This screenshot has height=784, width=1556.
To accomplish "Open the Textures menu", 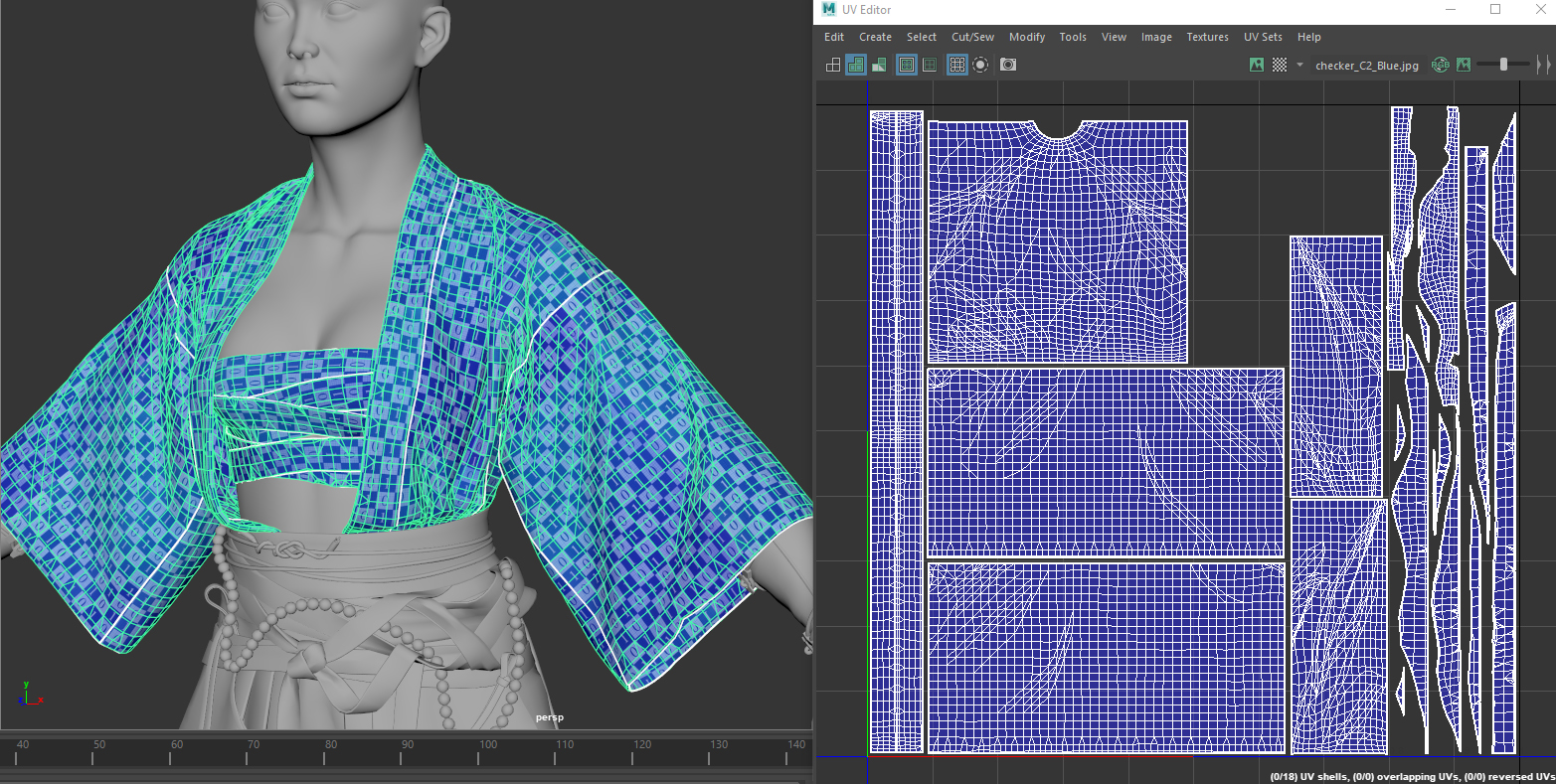I will click(x=1207, y=37).
